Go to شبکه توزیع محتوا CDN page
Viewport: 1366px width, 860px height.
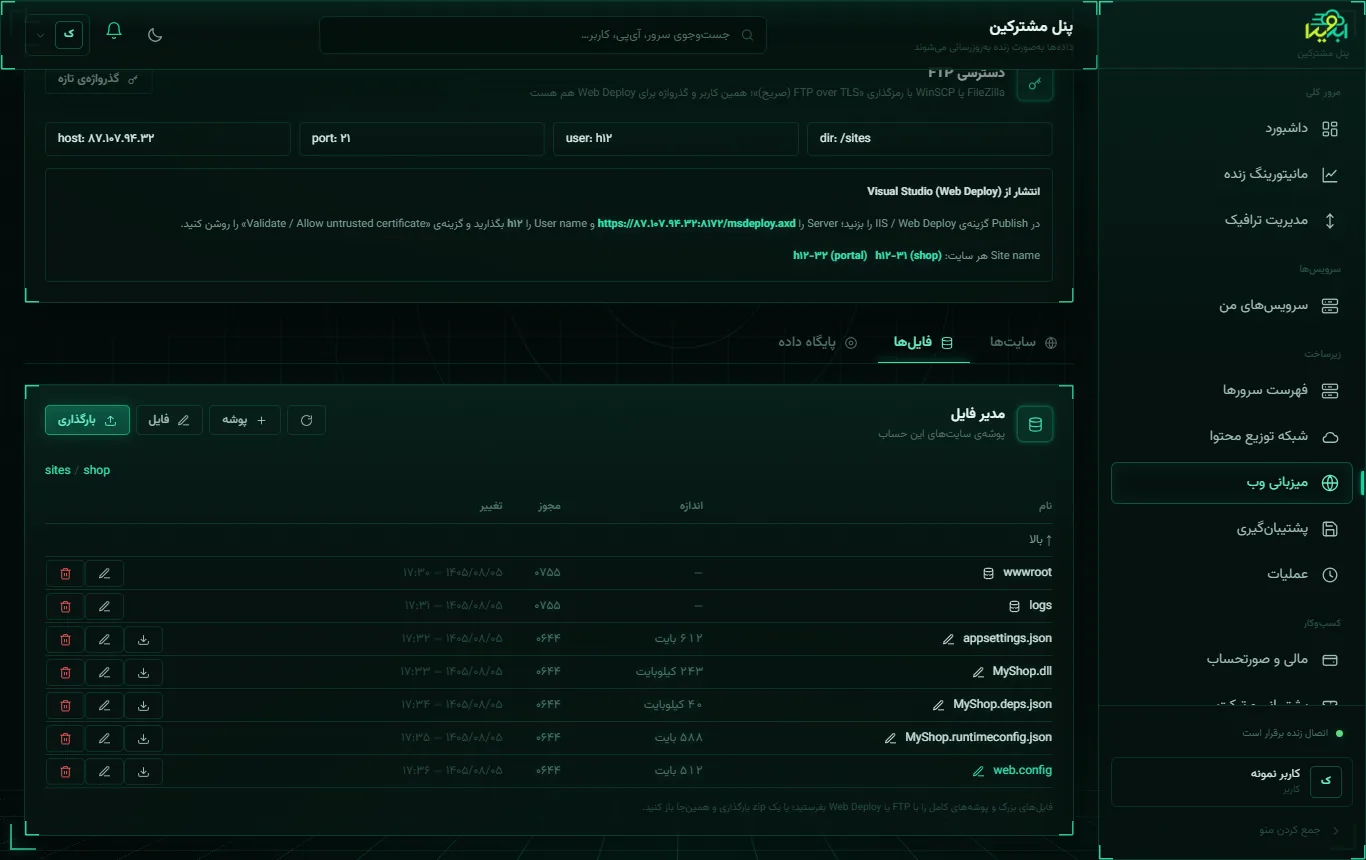tap(1232, 436)
